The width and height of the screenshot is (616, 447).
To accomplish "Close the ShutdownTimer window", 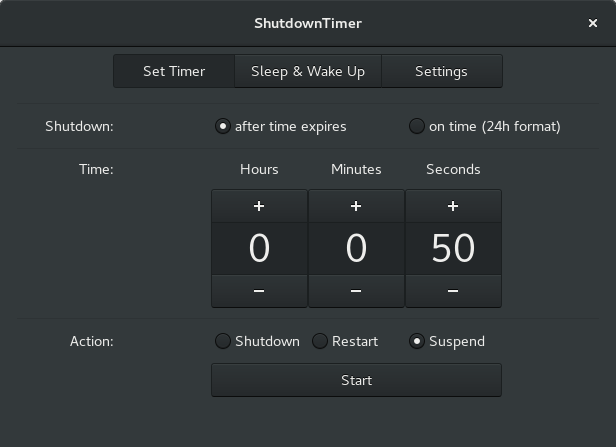I will tap(593, 23).
